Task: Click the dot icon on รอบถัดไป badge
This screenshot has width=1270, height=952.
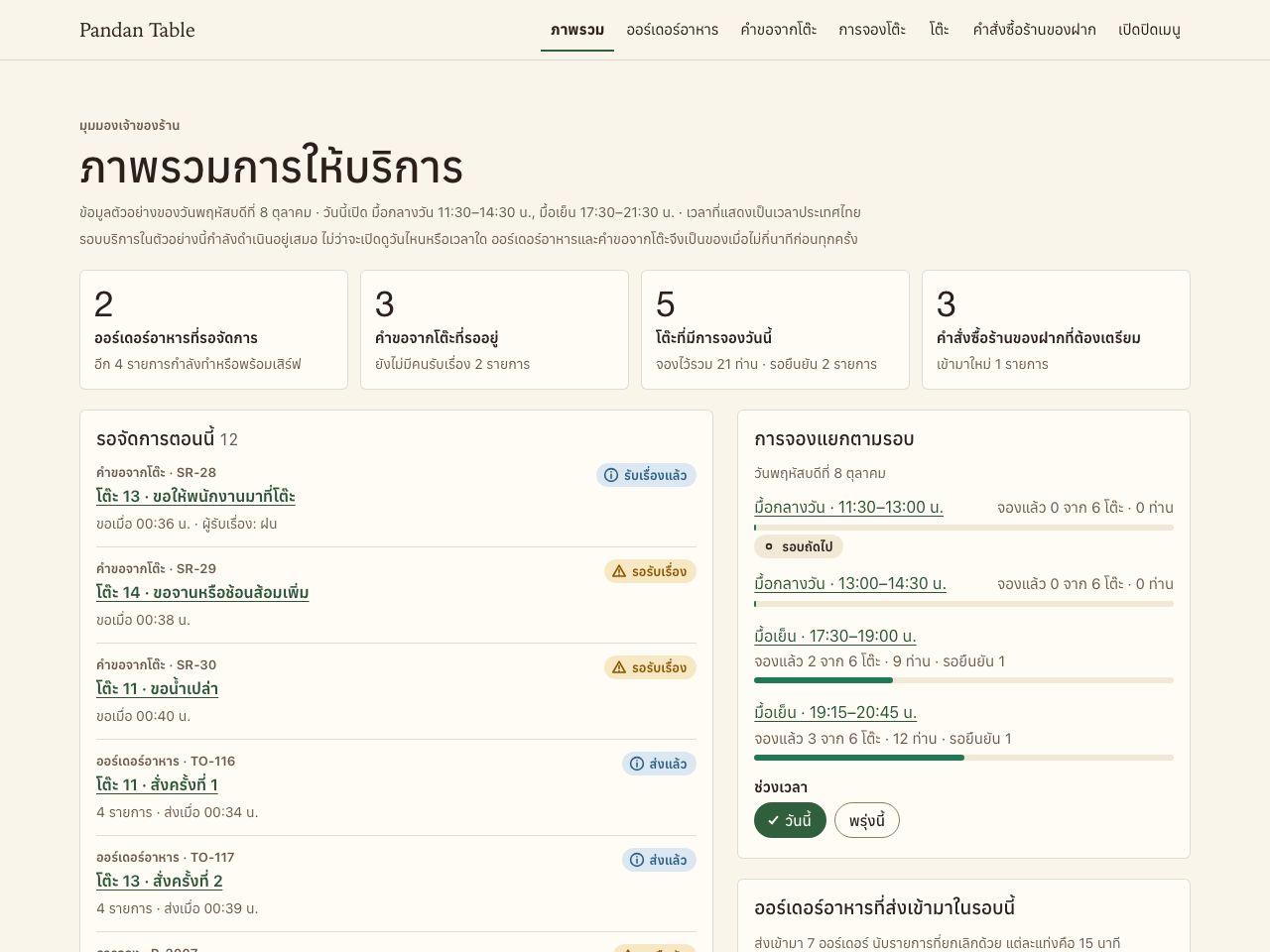Action: coord(769,546)
